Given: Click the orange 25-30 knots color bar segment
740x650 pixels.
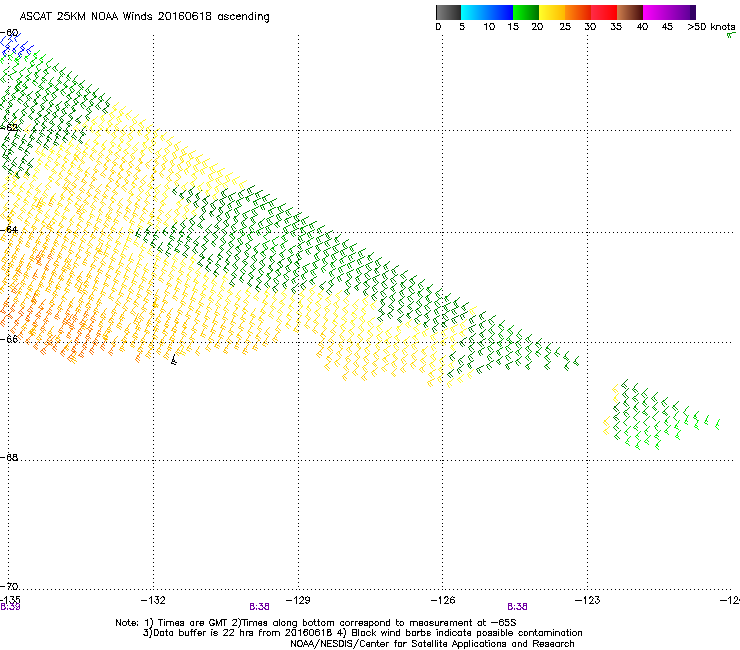Looking at the screenshot, I should coord(578,12).
